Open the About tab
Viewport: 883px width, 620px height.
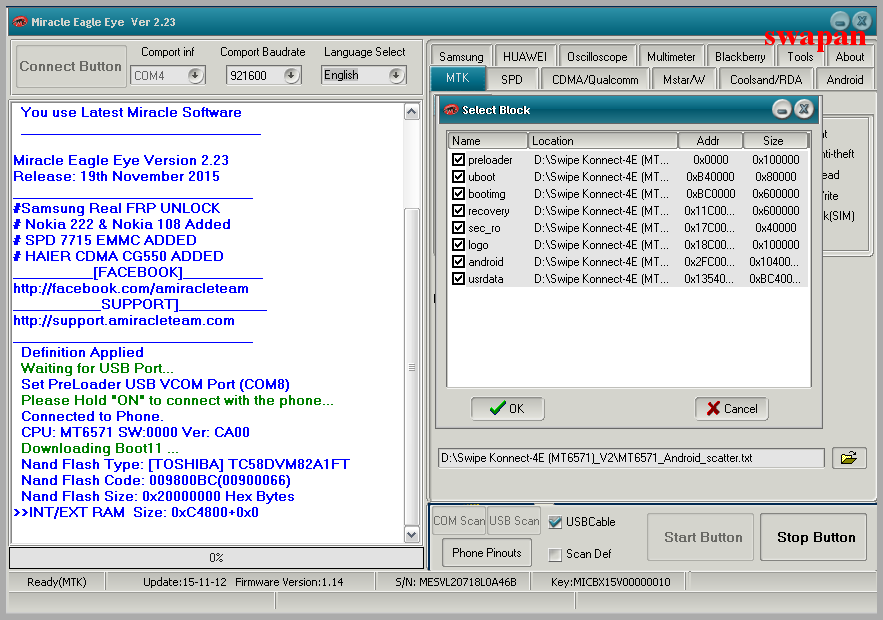click(x=850, y=56)
